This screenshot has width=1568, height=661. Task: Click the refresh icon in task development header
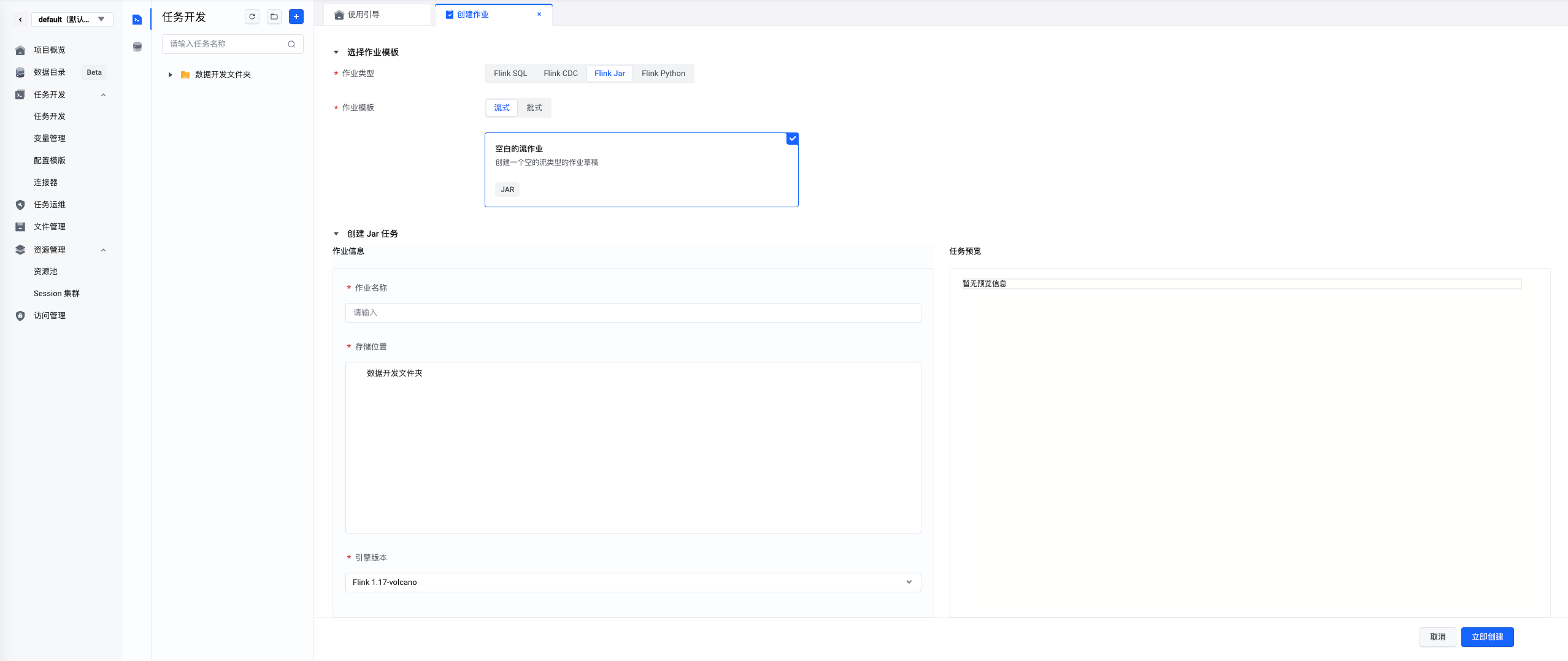pyautogui.click(x=252, y=17)
